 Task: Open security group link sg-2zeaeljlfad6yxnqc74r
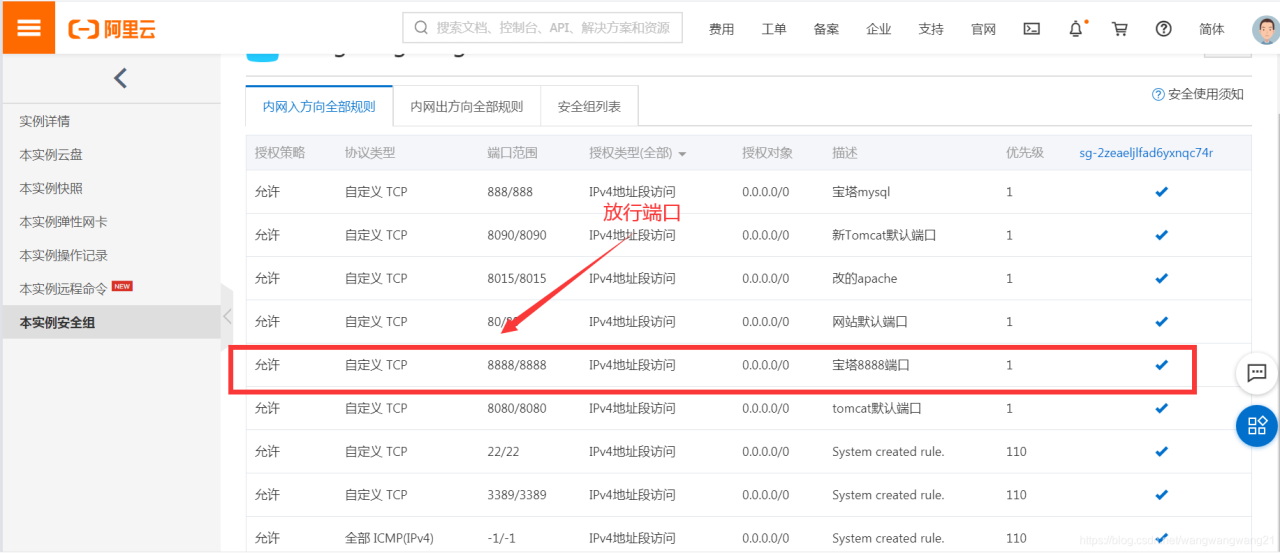click(1146, 153)
